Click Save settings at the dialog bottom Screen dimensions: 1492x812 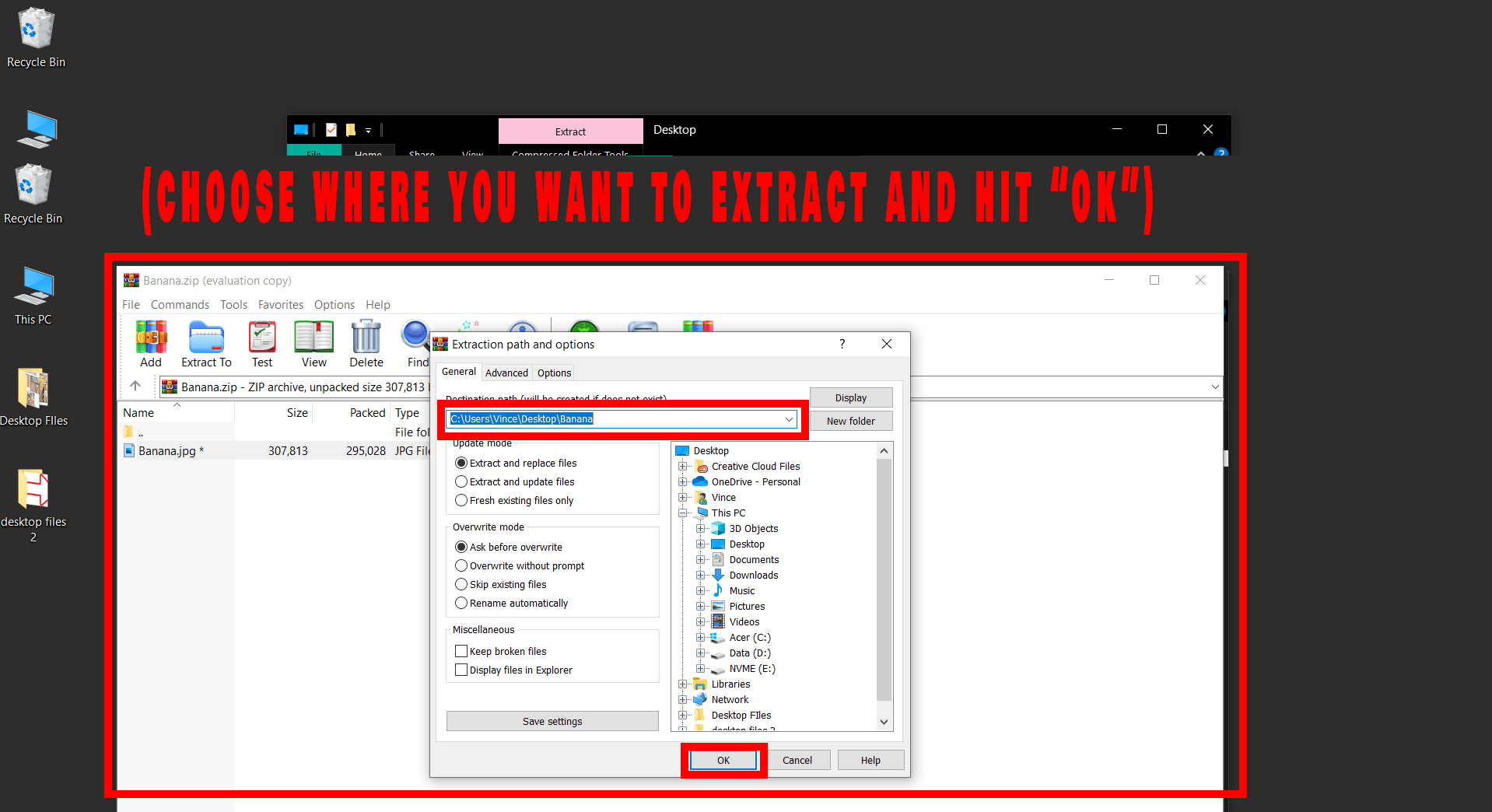(x=552, y=721)
